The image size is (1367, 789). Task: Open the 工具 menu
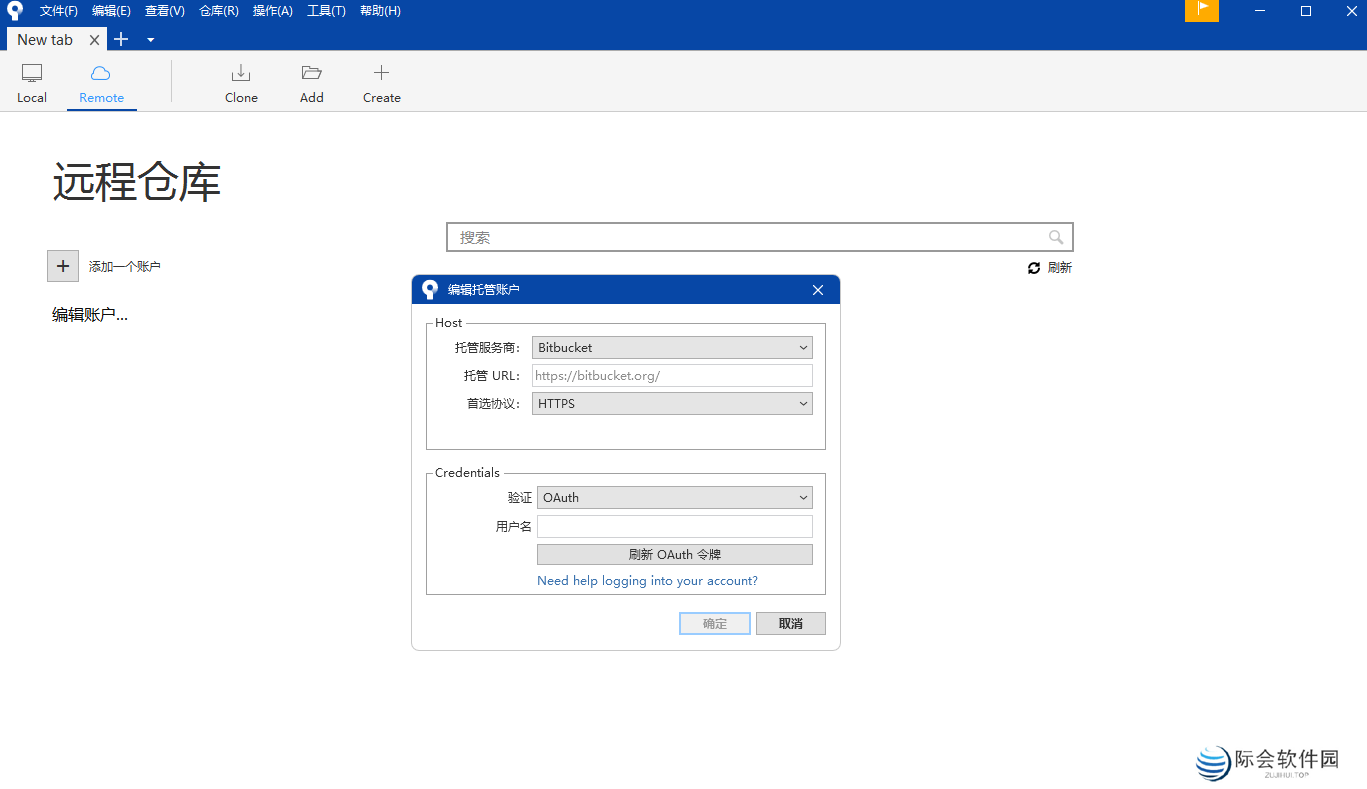coord(325,11)
